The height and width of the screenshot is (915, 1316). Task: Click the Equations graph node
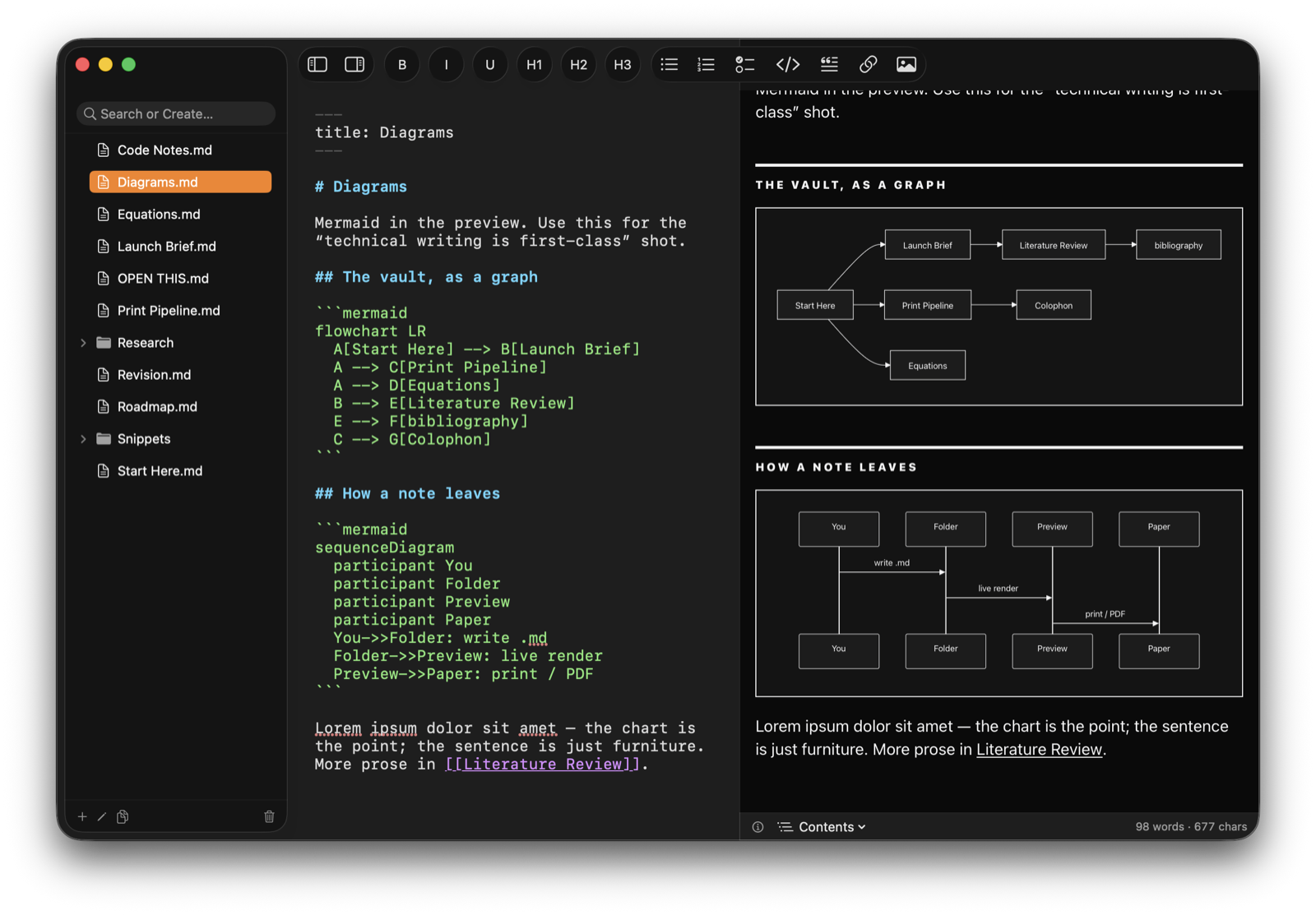pyautogui.click(x=928, y=366)
